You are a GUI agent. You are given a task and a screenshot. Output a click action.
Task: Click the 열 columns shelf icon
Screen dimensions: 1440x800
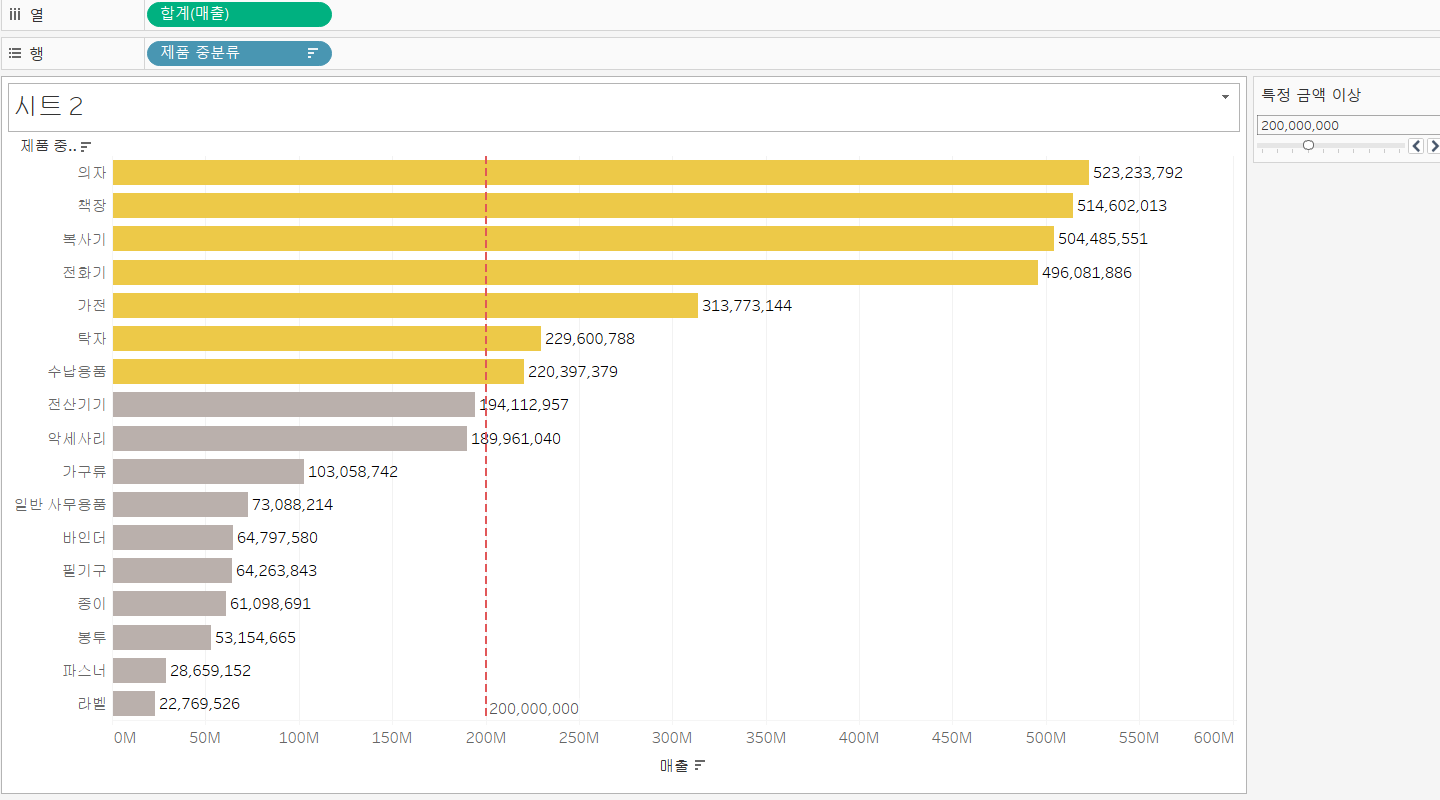[x=15, y=14]
